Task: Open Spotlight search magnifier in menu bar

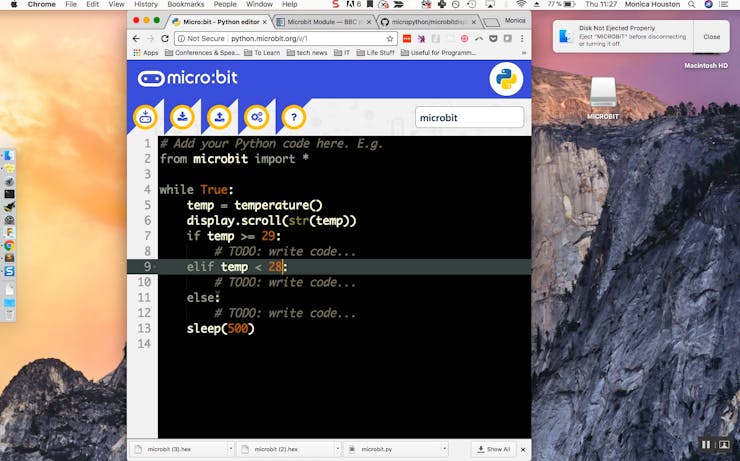Action: tap(691, 4)
